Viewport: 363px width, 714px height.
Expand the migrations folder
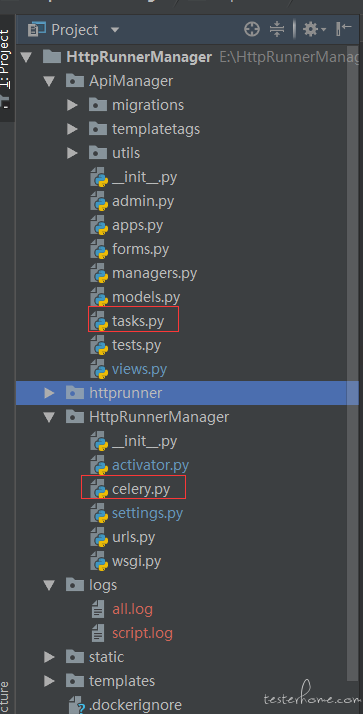pyautogui.click(x=72, y=106)
